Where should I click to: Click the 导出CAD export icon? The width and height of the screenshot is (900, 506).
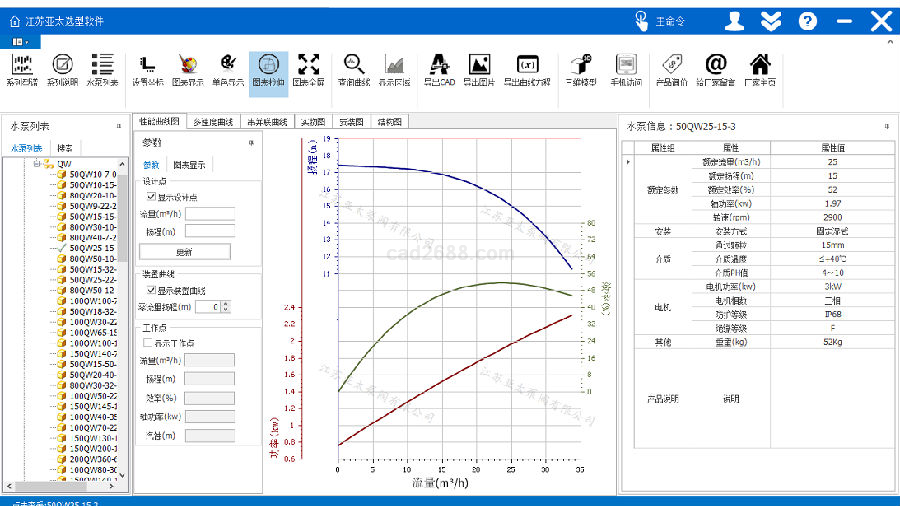click(437, 69)
